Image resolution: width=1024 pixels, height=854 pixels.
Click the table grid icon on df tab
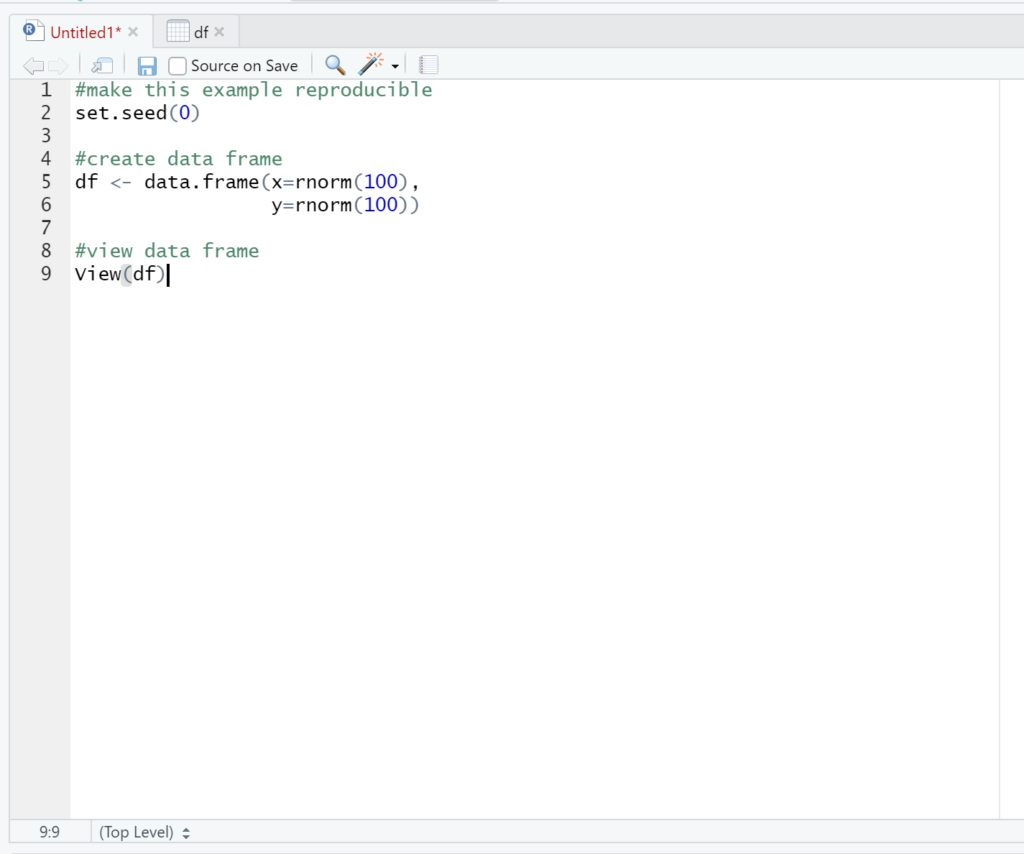pyautogui.click(x=178, y=31)
